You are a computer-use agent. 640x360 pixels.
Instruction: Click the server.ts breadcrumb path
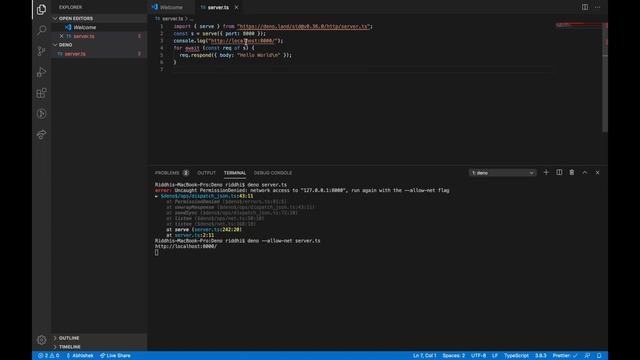click(172, 19)
